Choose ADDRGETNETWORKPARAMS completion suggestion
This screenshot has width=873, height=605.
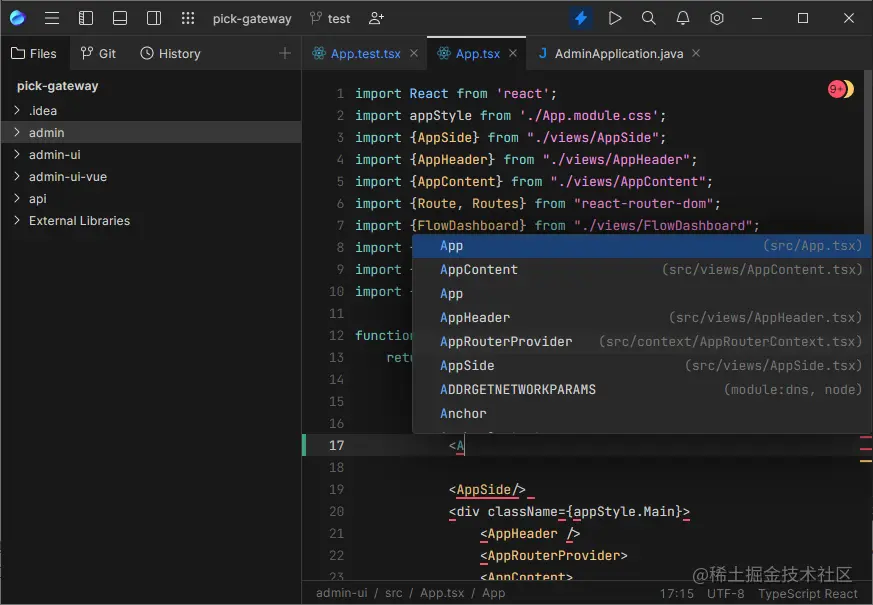(x=641, y=389)
